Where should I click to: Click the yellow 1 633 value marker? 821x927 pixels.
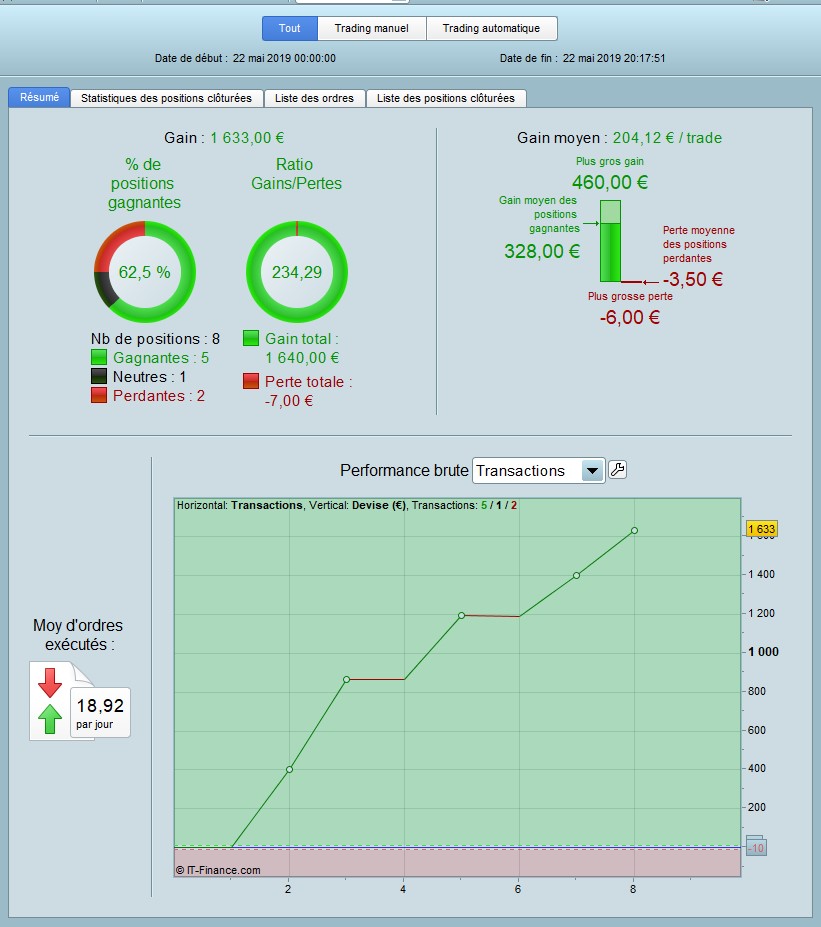(762, 529)
